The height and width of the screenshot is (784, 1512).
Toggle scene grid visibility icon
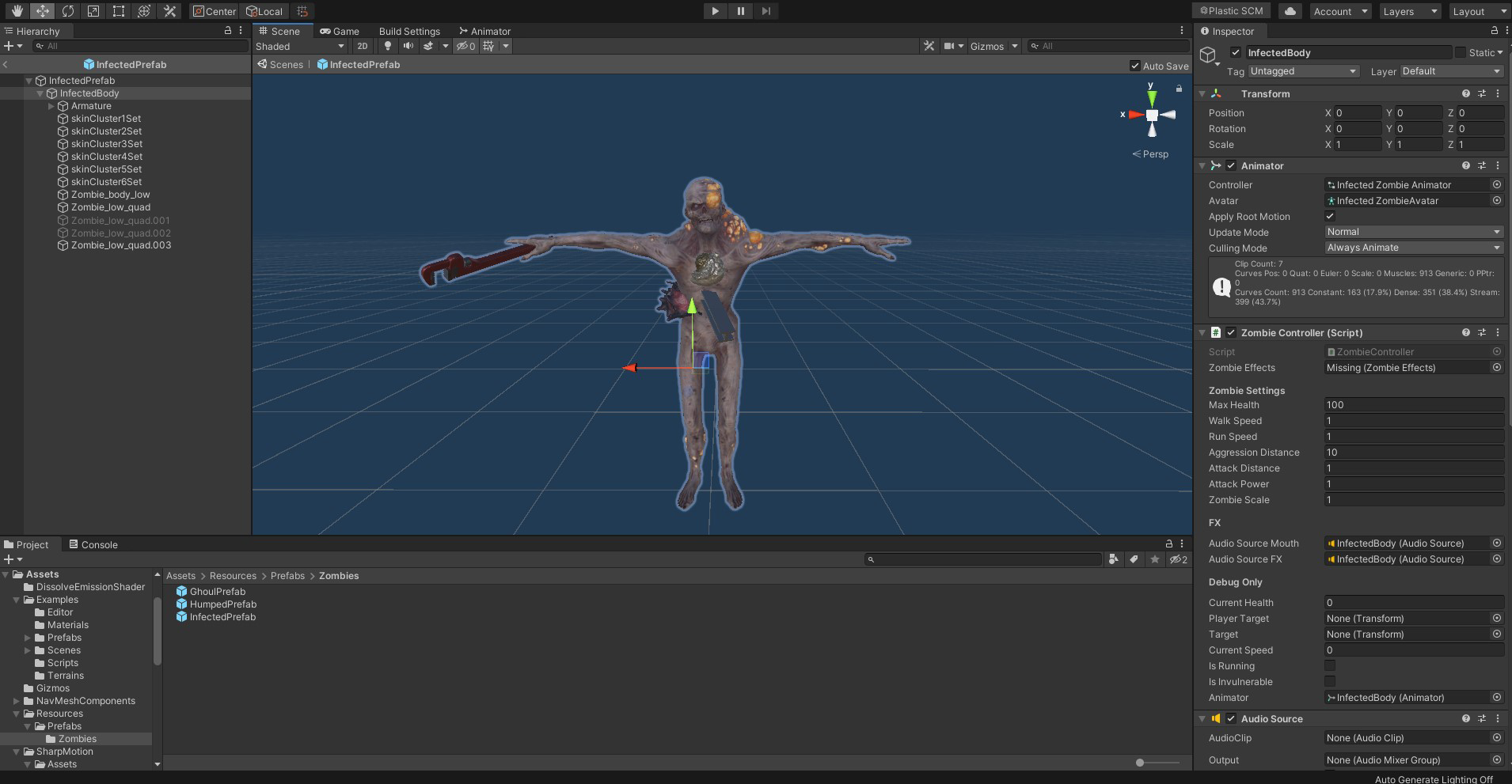click(488, 46)
